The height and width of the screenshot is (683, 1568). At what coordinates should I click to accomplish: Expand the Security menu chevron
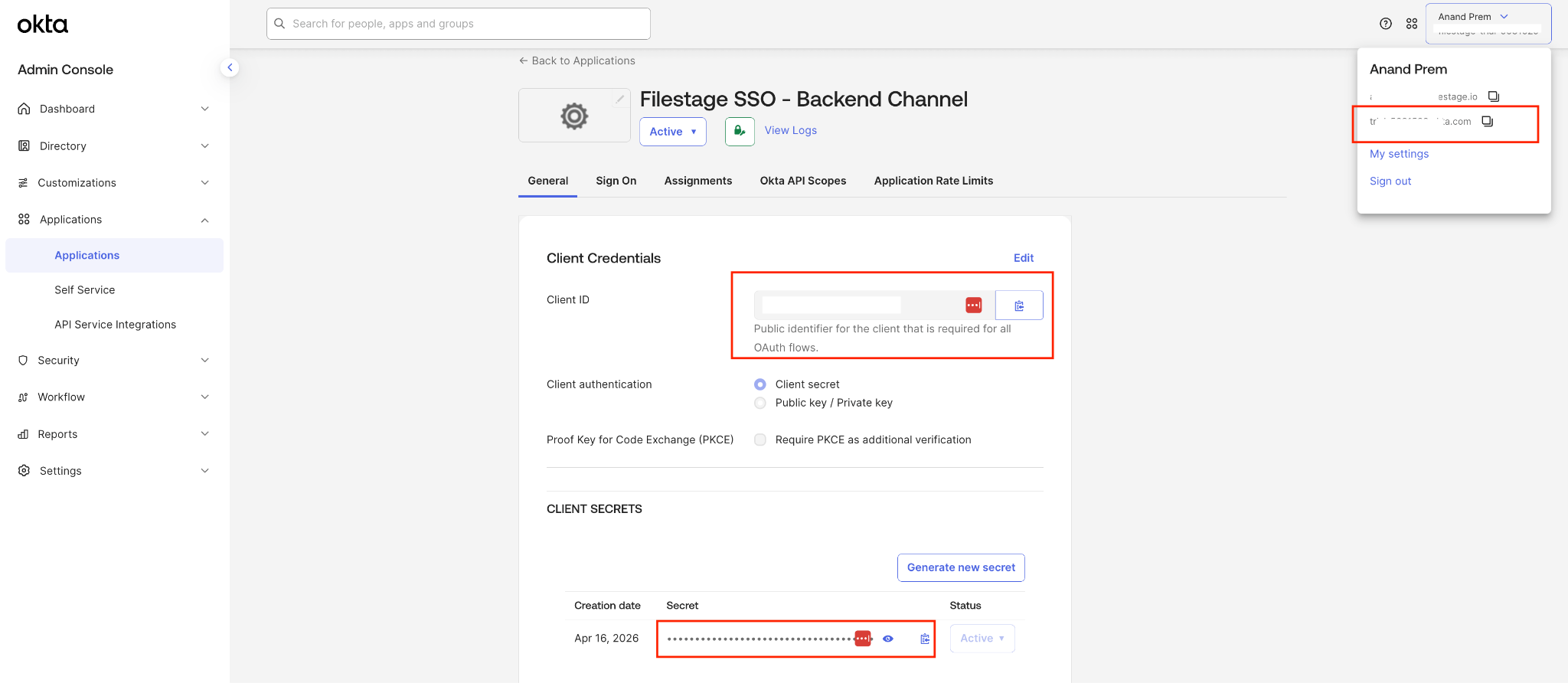point(204,360)
